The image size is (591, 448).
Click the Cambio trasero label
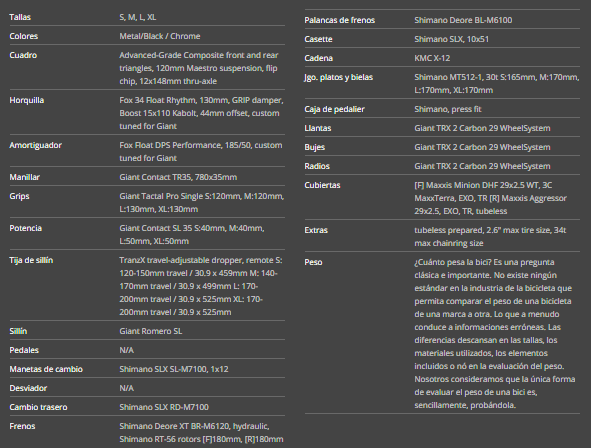pyautogui.click(x=38, y=407)
